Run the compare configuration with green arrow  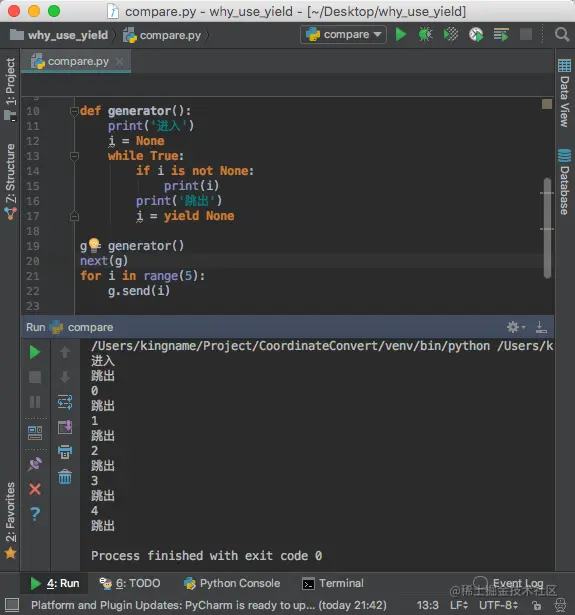point(400,35)
